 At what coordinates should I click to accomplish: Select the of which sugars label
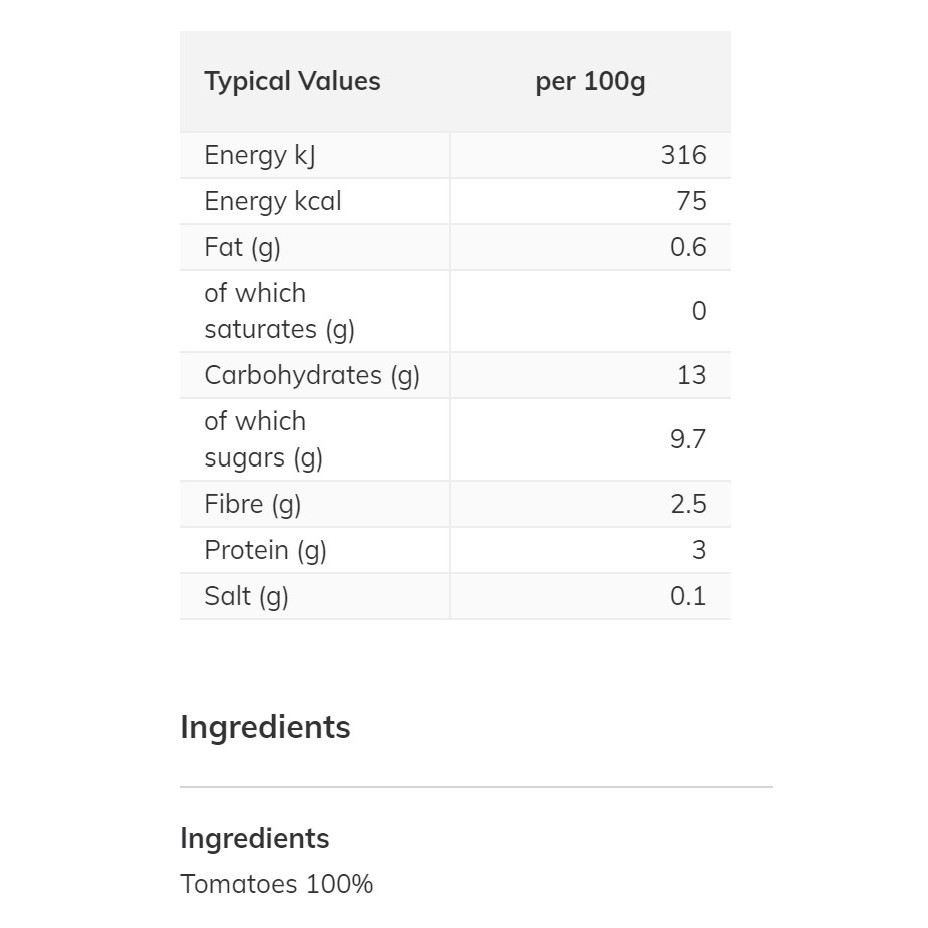[263, 440]
